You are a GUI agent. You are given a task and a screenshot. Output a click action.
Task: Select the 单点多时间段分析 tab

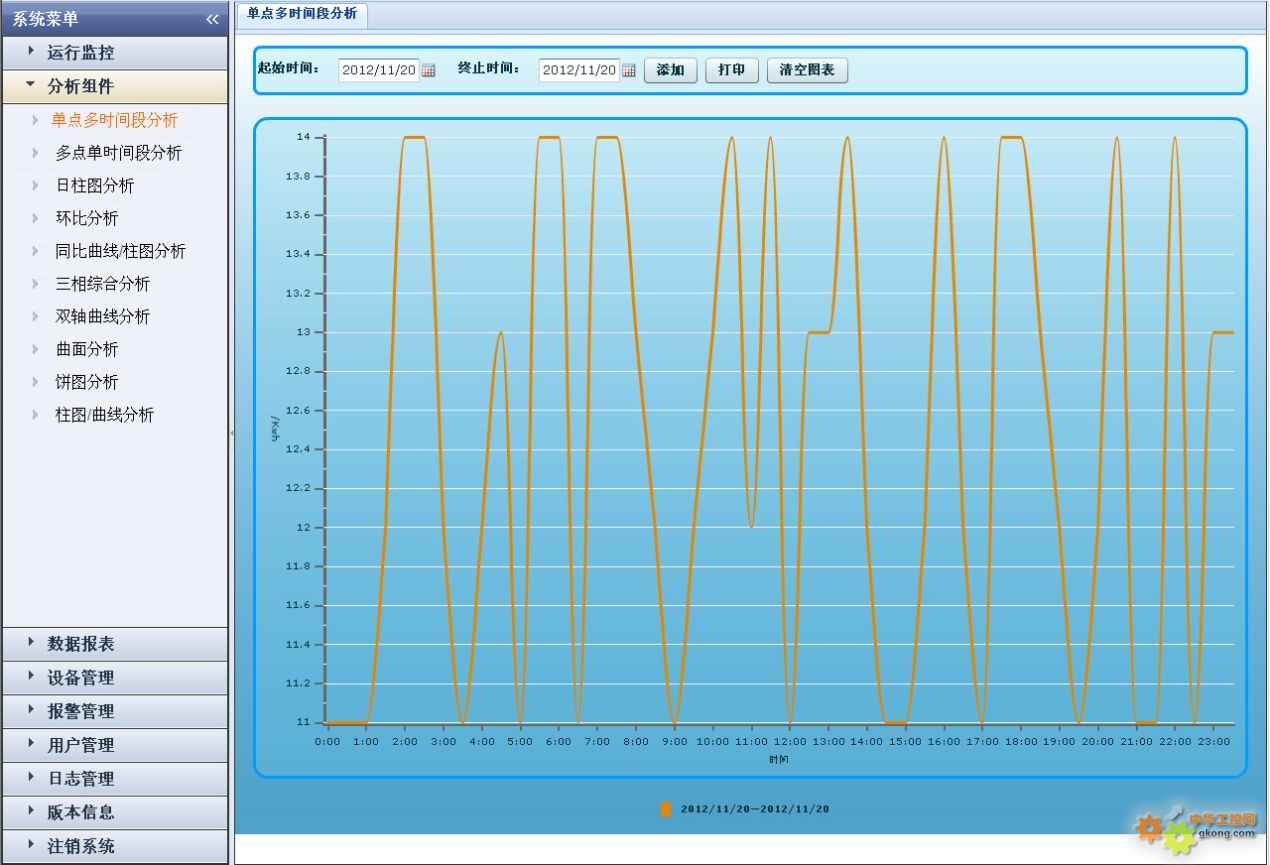click(x=302, y=14)
